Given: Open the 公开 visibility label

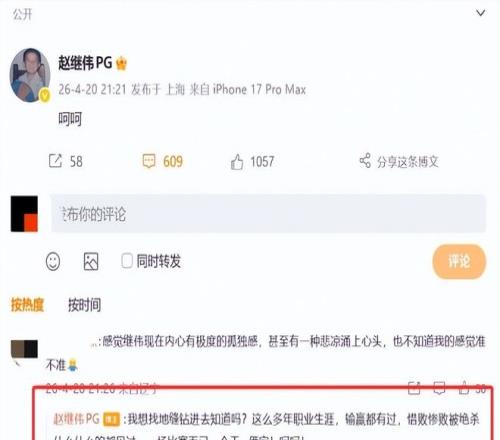Looking at the screenshot, I should pos(22,14).
